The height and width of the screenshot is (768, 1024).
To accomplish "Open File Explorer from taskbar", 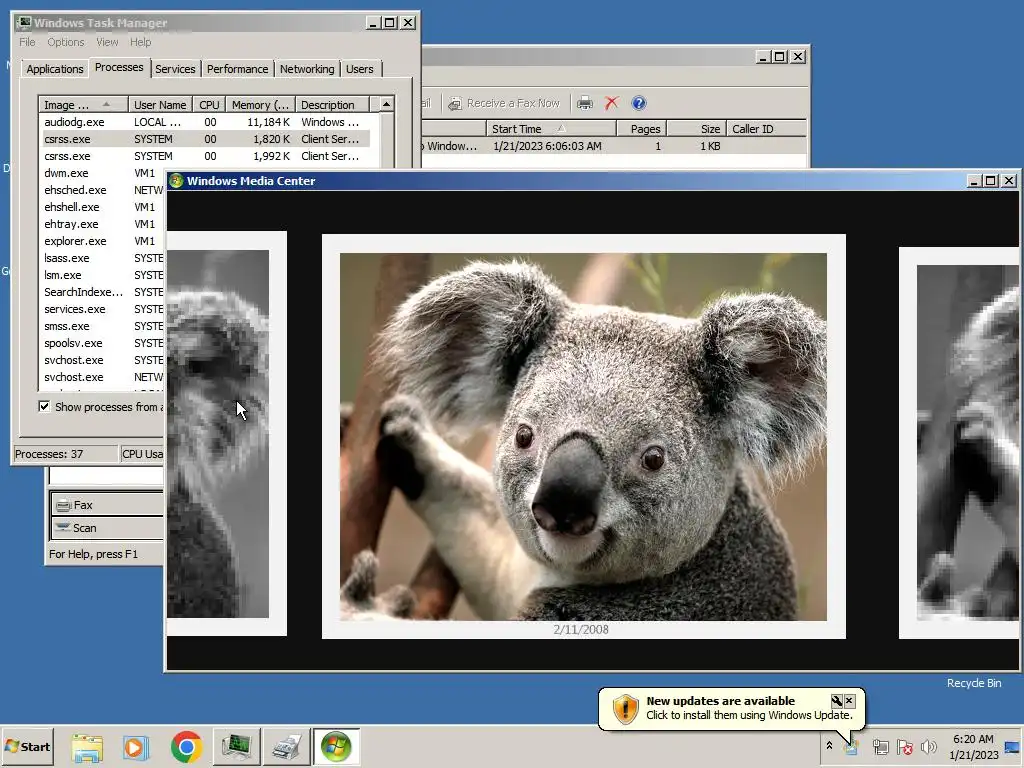I will [87, 746].
